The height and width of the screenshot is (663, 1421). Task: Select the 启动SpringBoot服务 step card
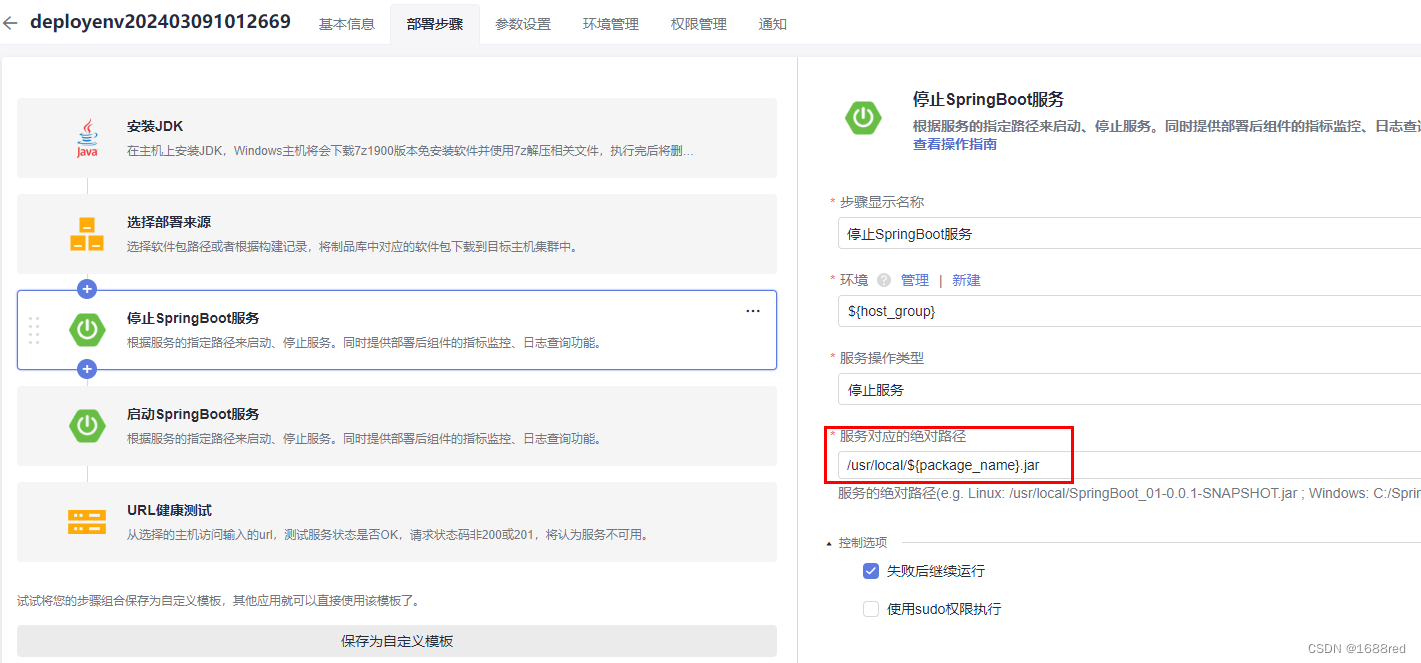tap(397, 426)
